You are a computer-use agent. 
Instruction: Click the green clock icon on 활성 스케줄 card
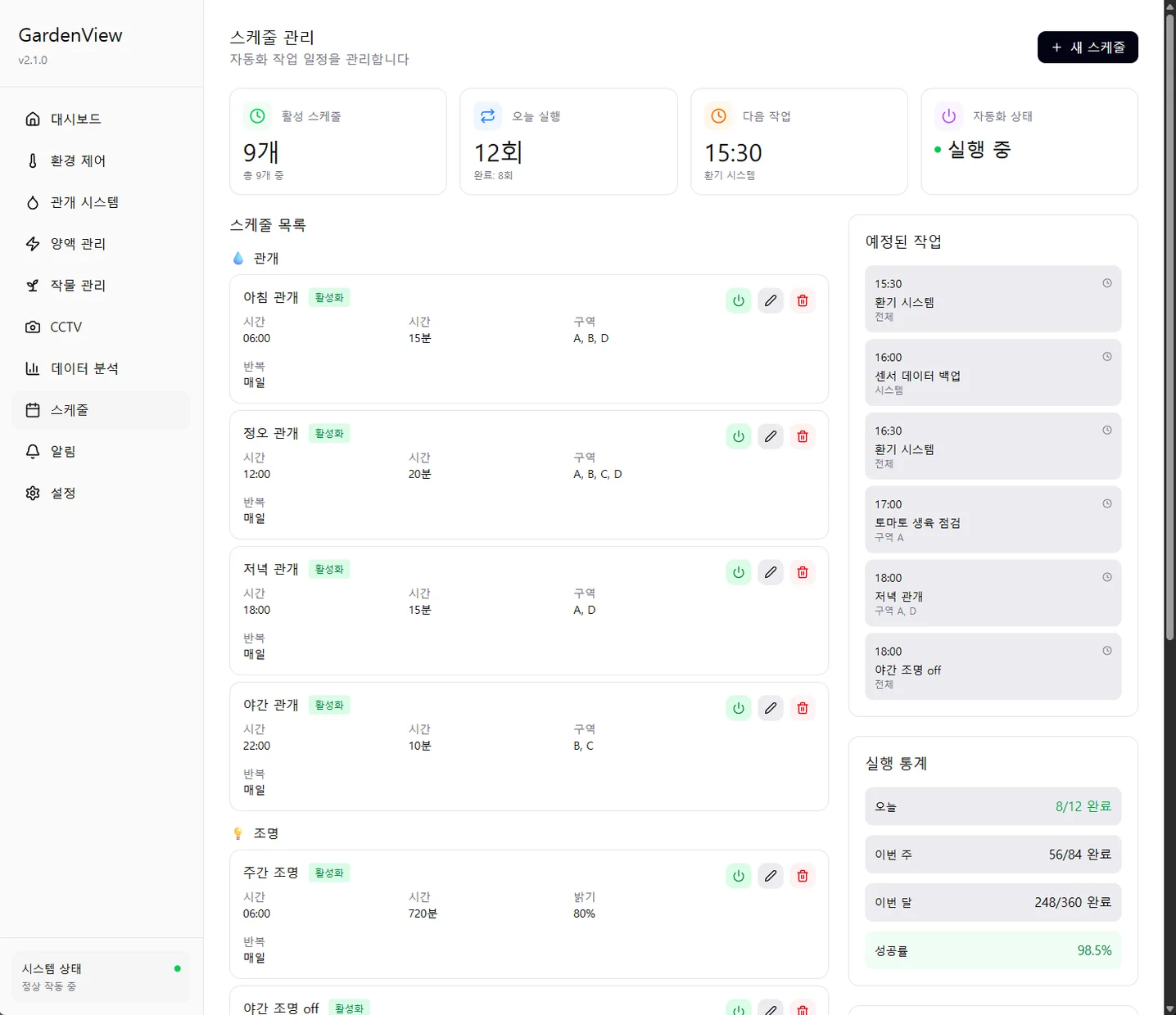point(257,116)
